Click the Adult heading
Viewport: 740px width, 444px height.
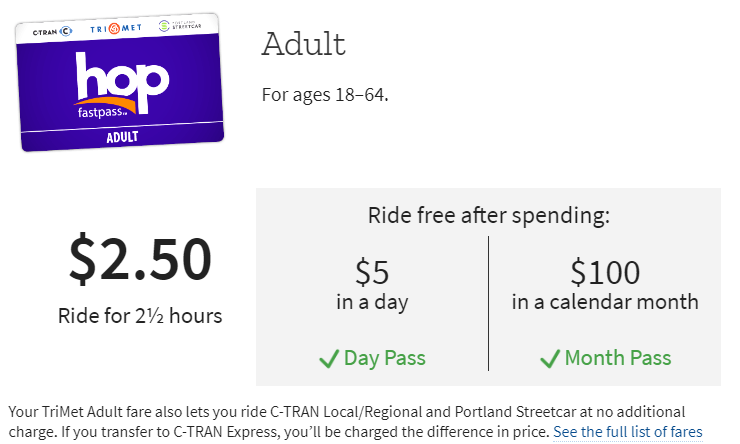click(x=303, y=44)
